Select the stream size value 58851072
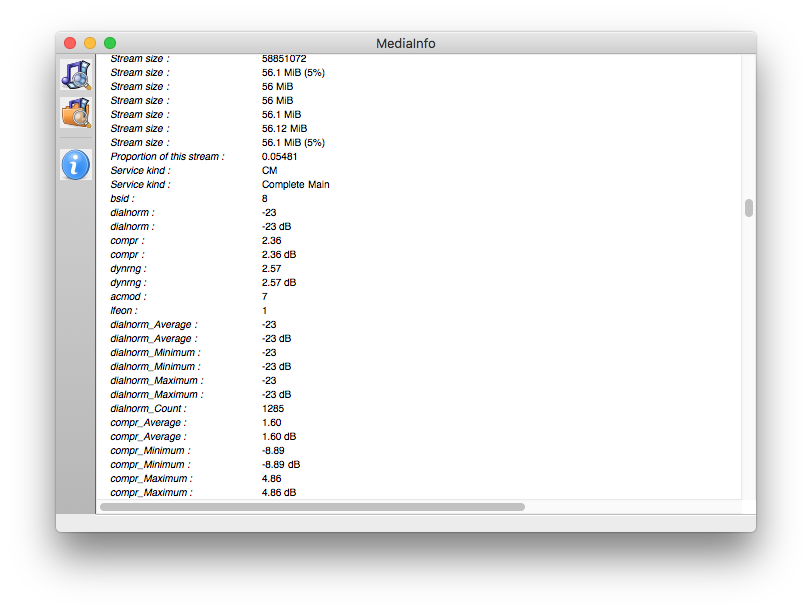Image resolution: width=812 pixels, height=612 pixels. point(284,59)
